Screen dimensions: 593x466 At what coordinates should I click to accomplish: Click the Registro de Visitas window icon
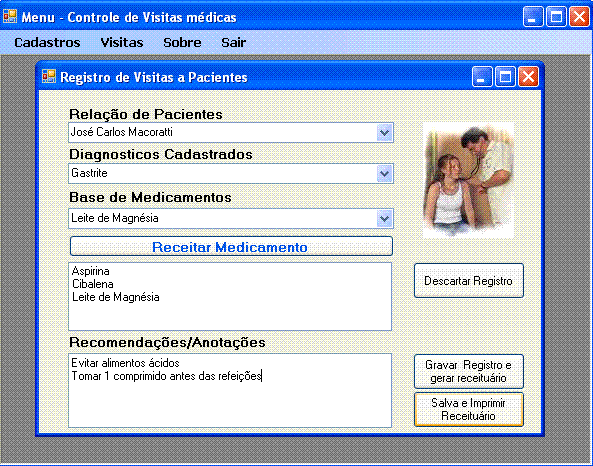coord(49,76)
